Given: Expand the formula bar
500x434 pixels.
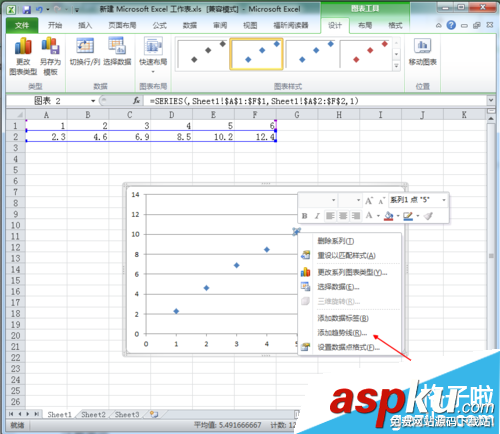Looking at the screenshot, I should pos(491,100).
